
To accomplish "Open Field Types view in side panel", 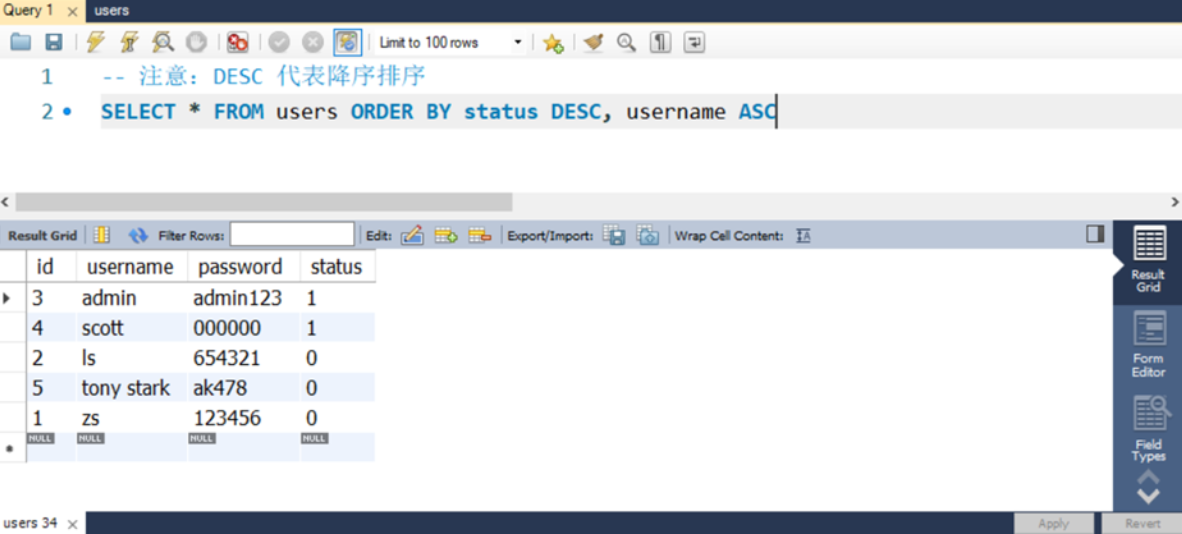I will [x=1148, y=429].
